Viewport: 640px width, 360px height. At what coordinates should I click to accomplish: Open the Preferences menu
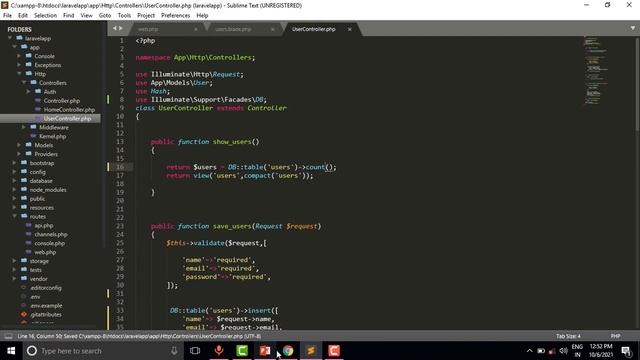point(176,16)
